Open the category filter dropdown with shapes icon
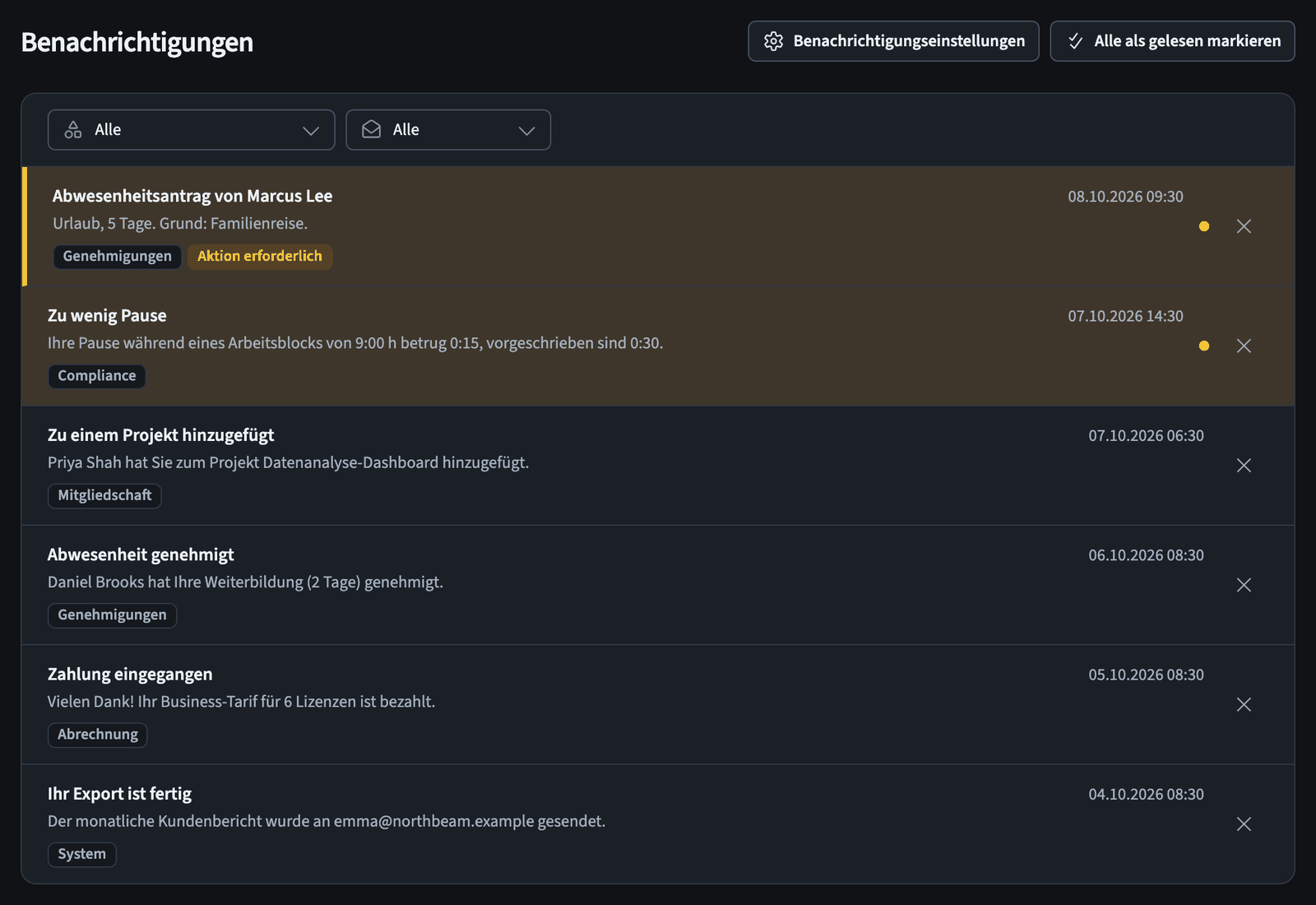1316x905 pixels. (191, 130)
